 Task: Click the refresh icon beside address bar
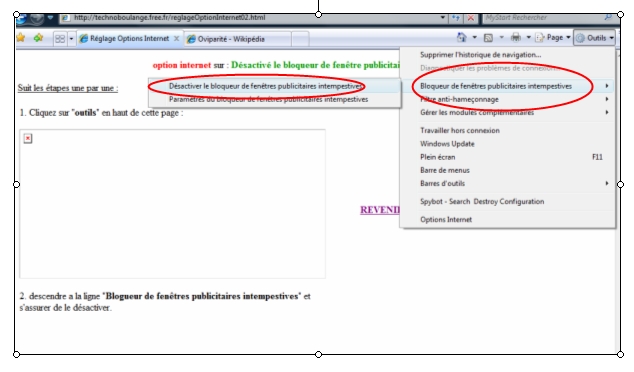coord(456,18)
